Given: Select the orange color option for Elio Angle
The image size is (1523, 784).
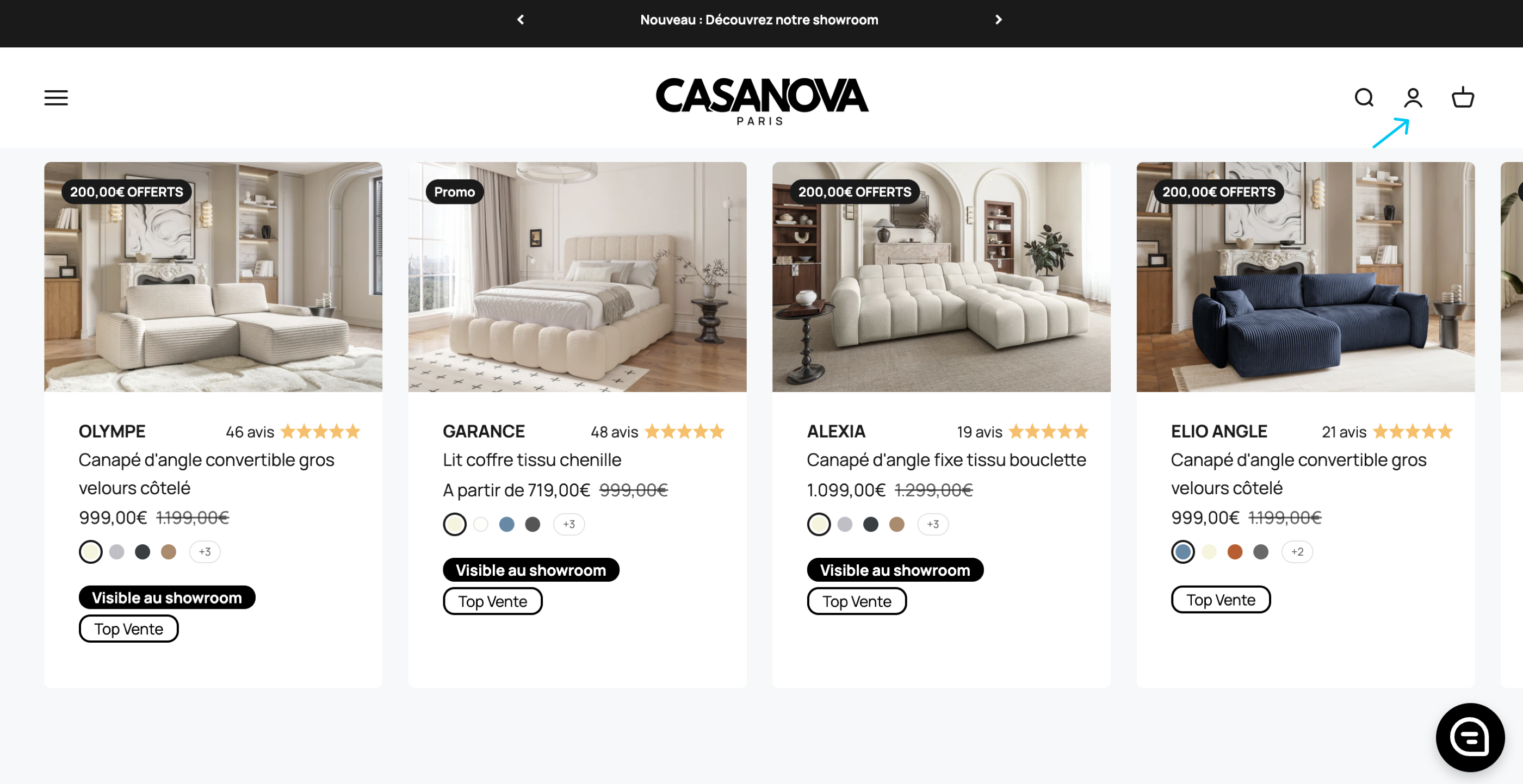Looking at the screenshot, I should (x=1235, y=552).
